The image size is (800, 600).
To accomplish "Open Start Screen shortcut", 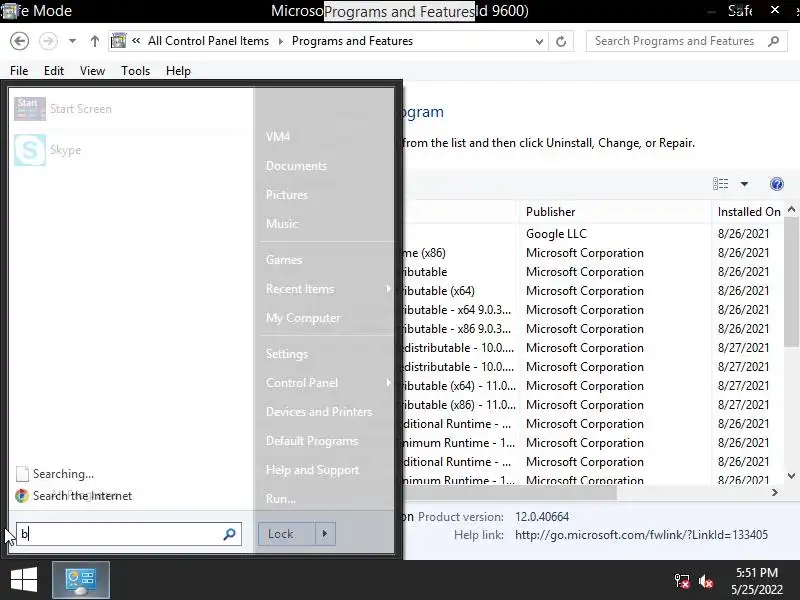I will (63, 109).
